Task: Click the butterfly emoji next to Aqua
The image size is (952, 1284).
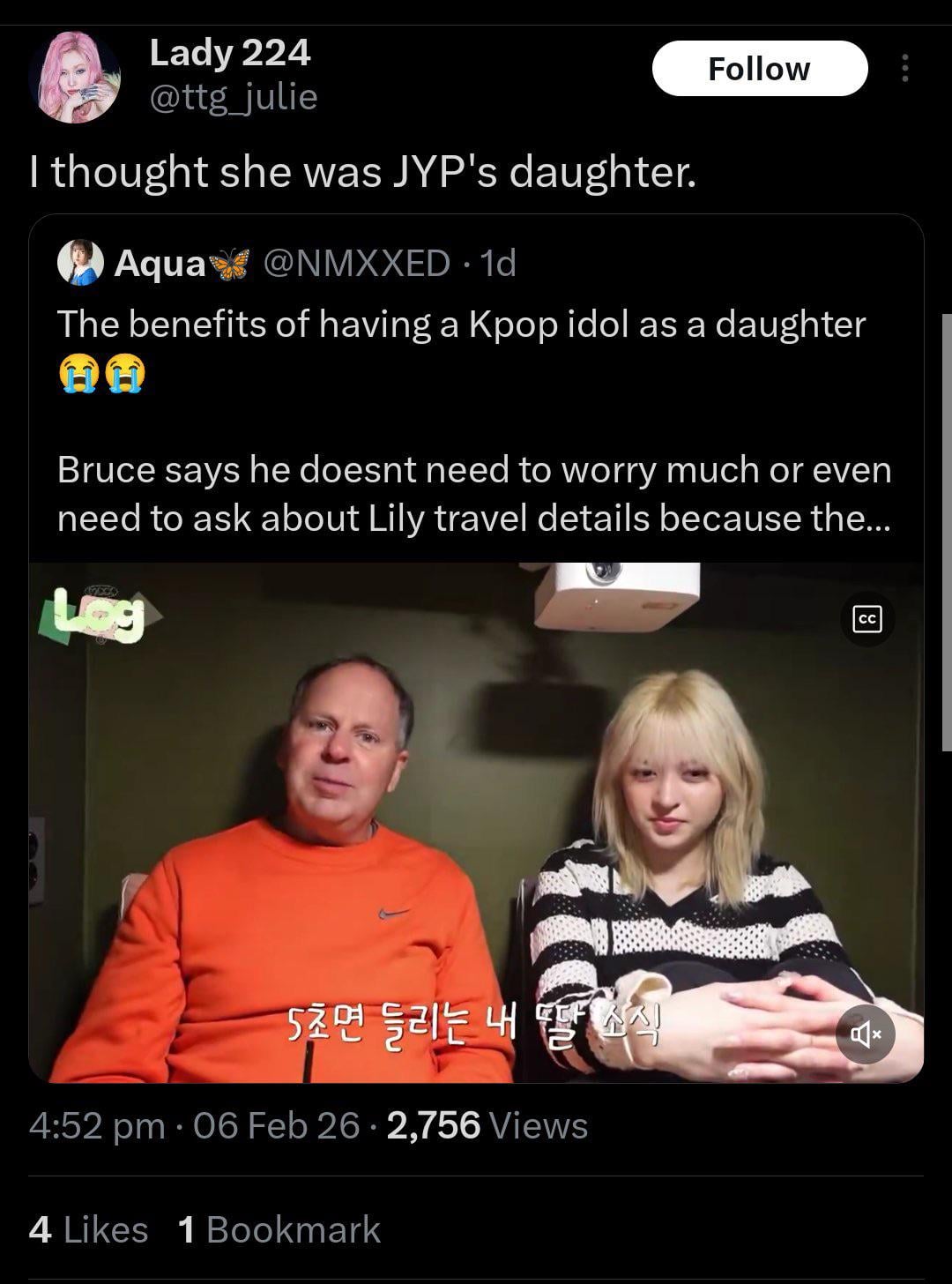Action: click(x=231, y=263)
